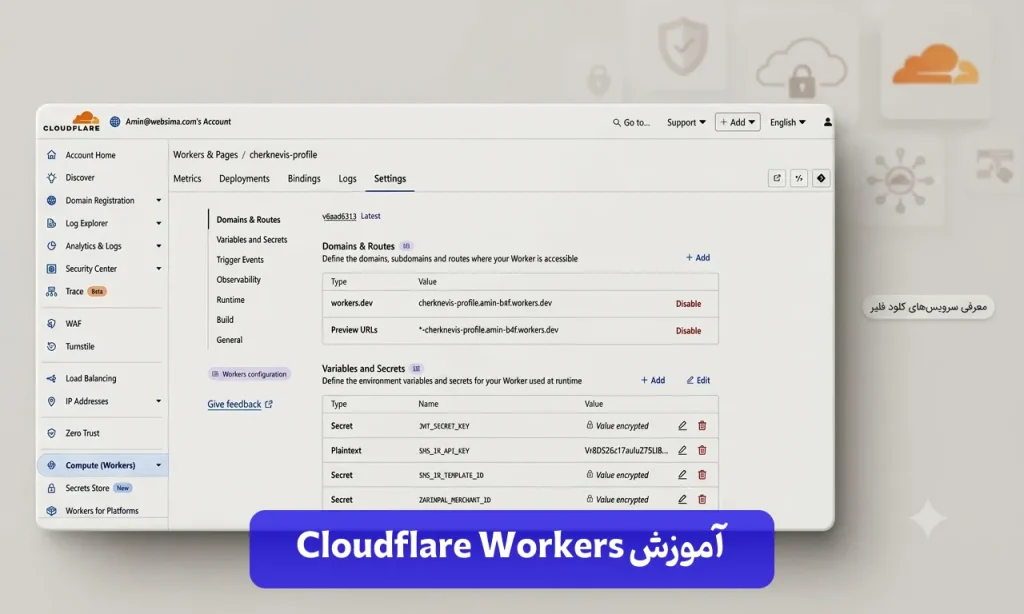Edit the ZARINPAL_MERCHANT_ID pencil icon

(682, 499)
